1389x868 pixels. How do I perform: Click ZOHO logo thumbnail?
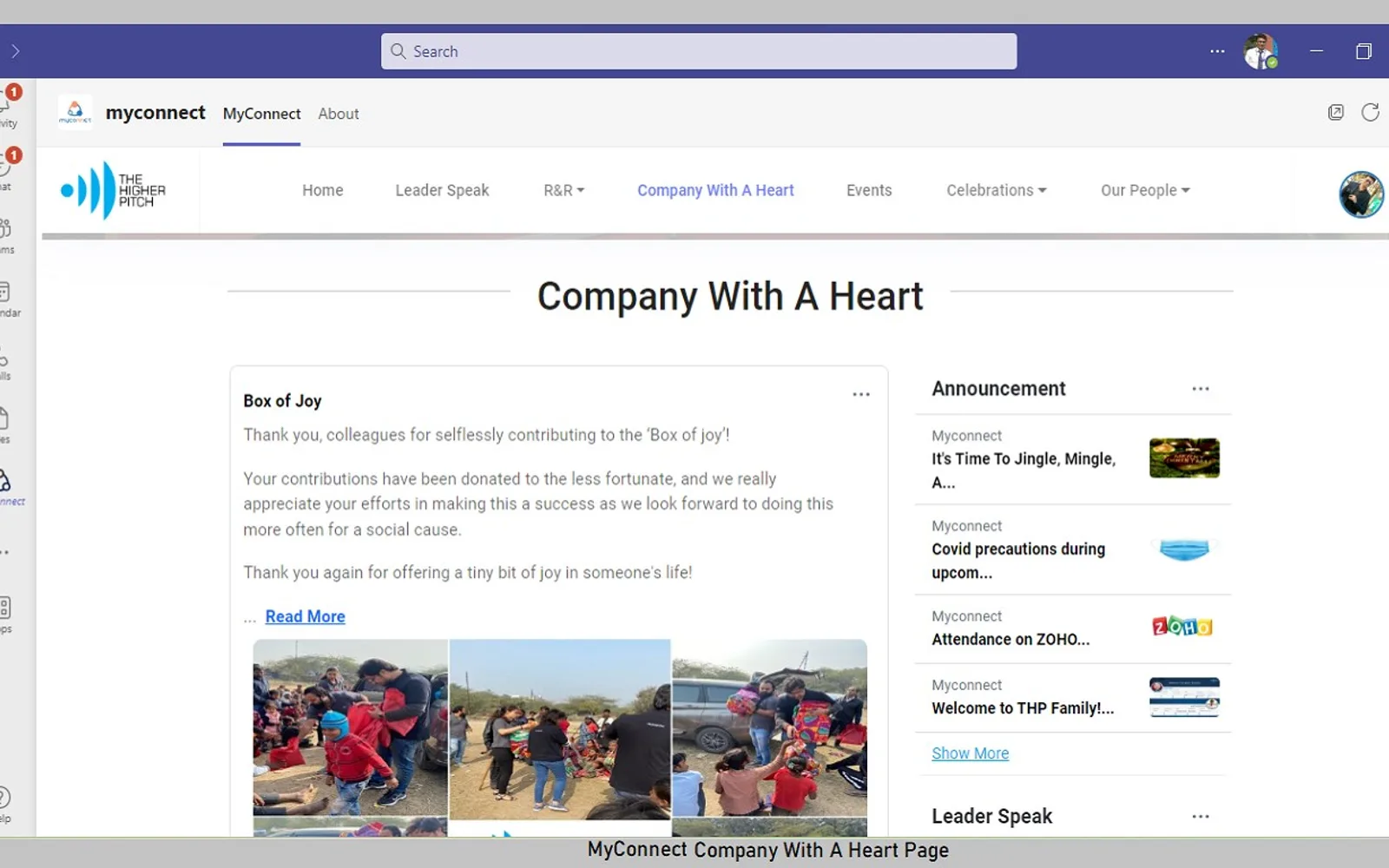click(x=1182, y=626)
